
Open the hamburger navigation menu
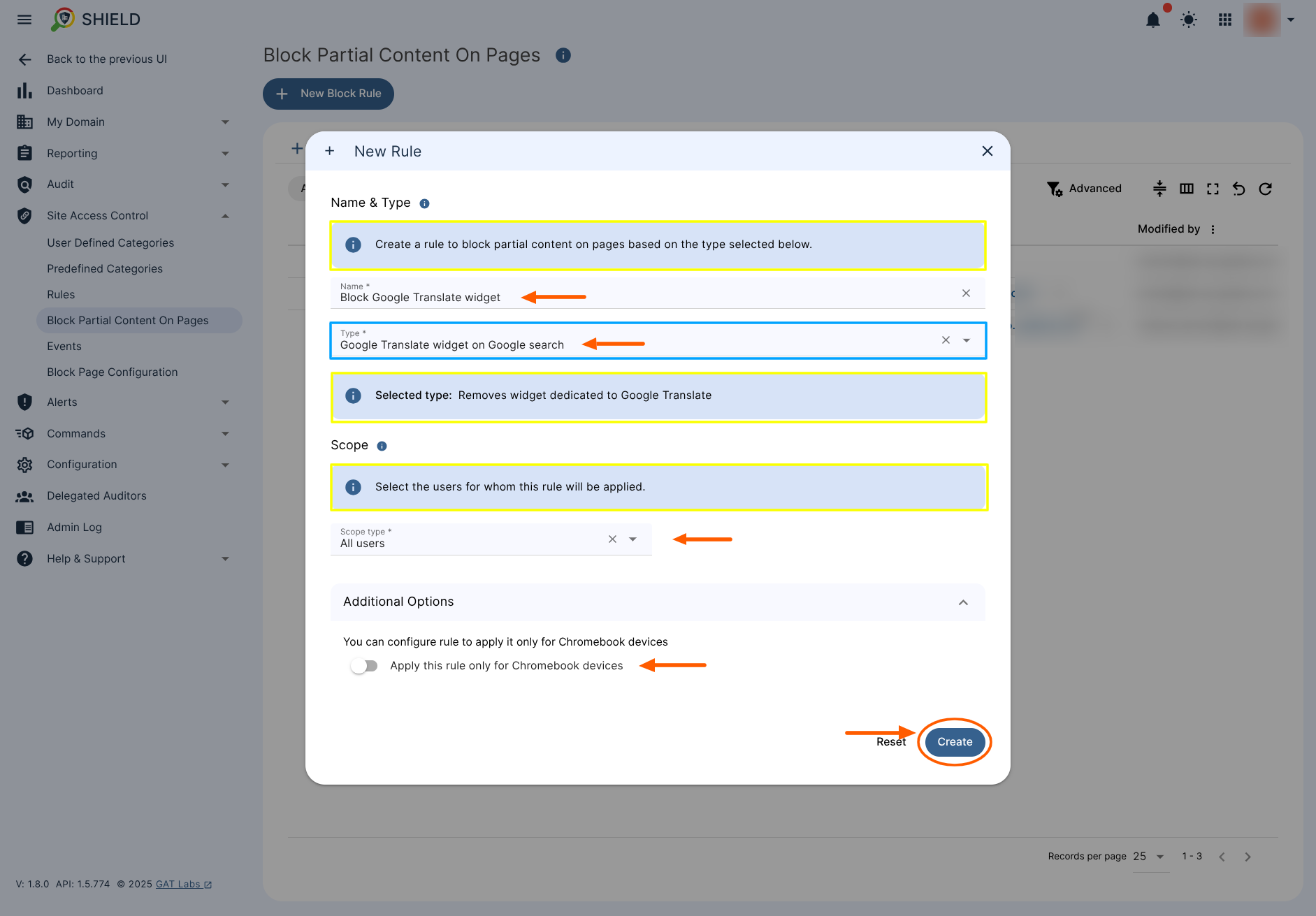click(24, 20)
